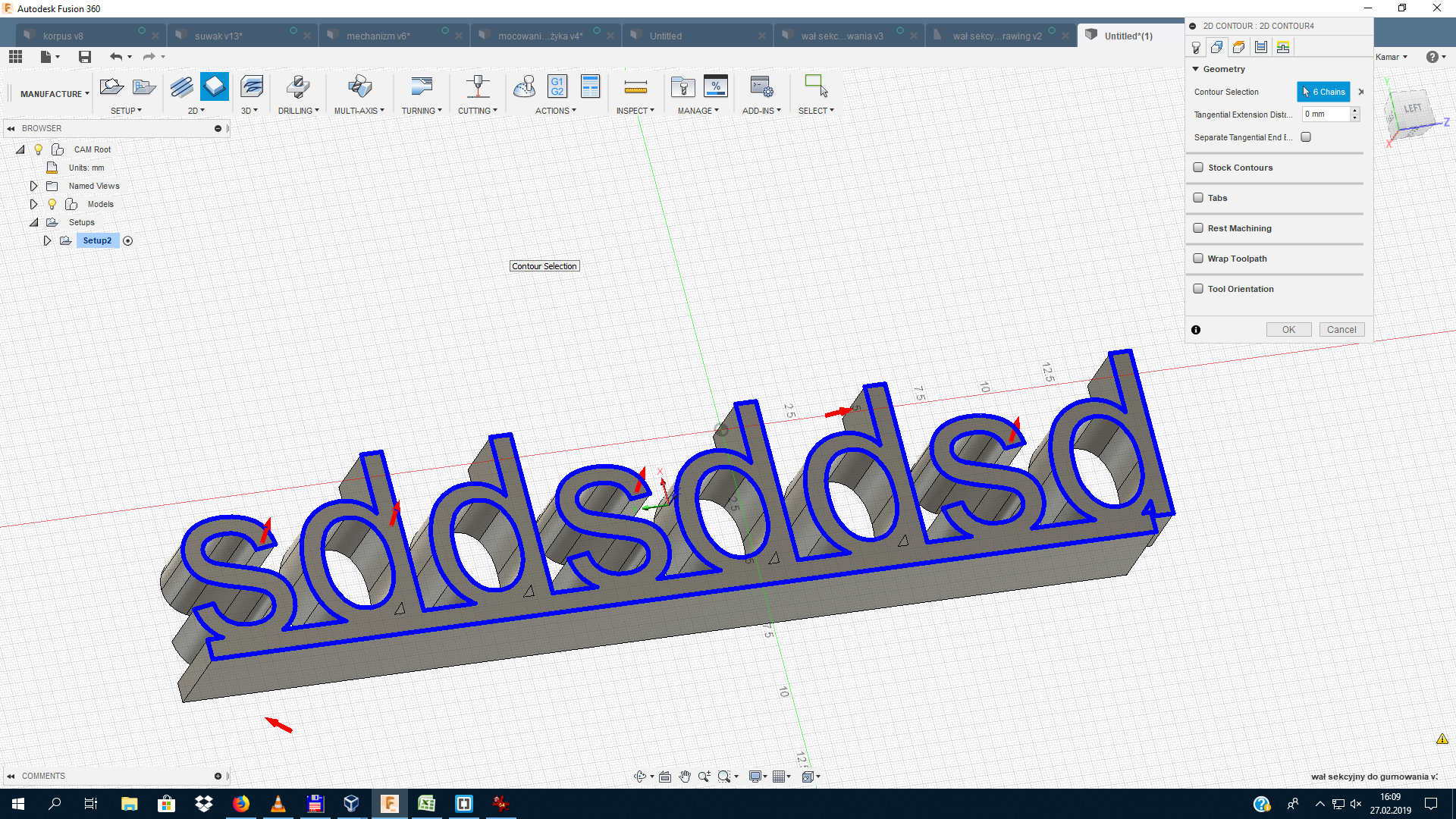Click the Simulate icon in Actions
This screenshot has width=1456, height=819.
coord(524,86)
